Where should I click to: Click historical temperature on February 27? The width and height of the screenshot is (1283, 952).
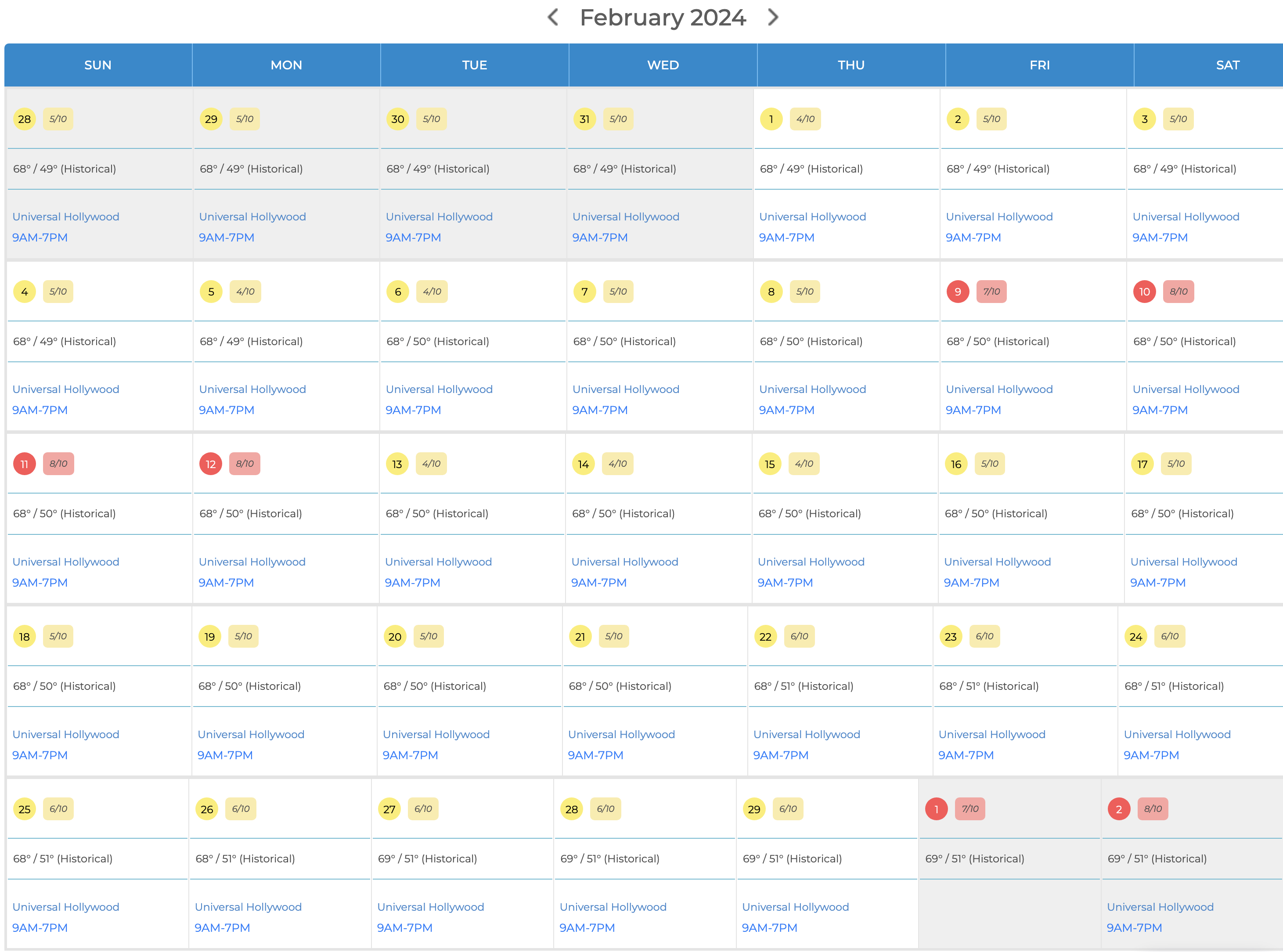pyautogui.click(x=427, y=858)
